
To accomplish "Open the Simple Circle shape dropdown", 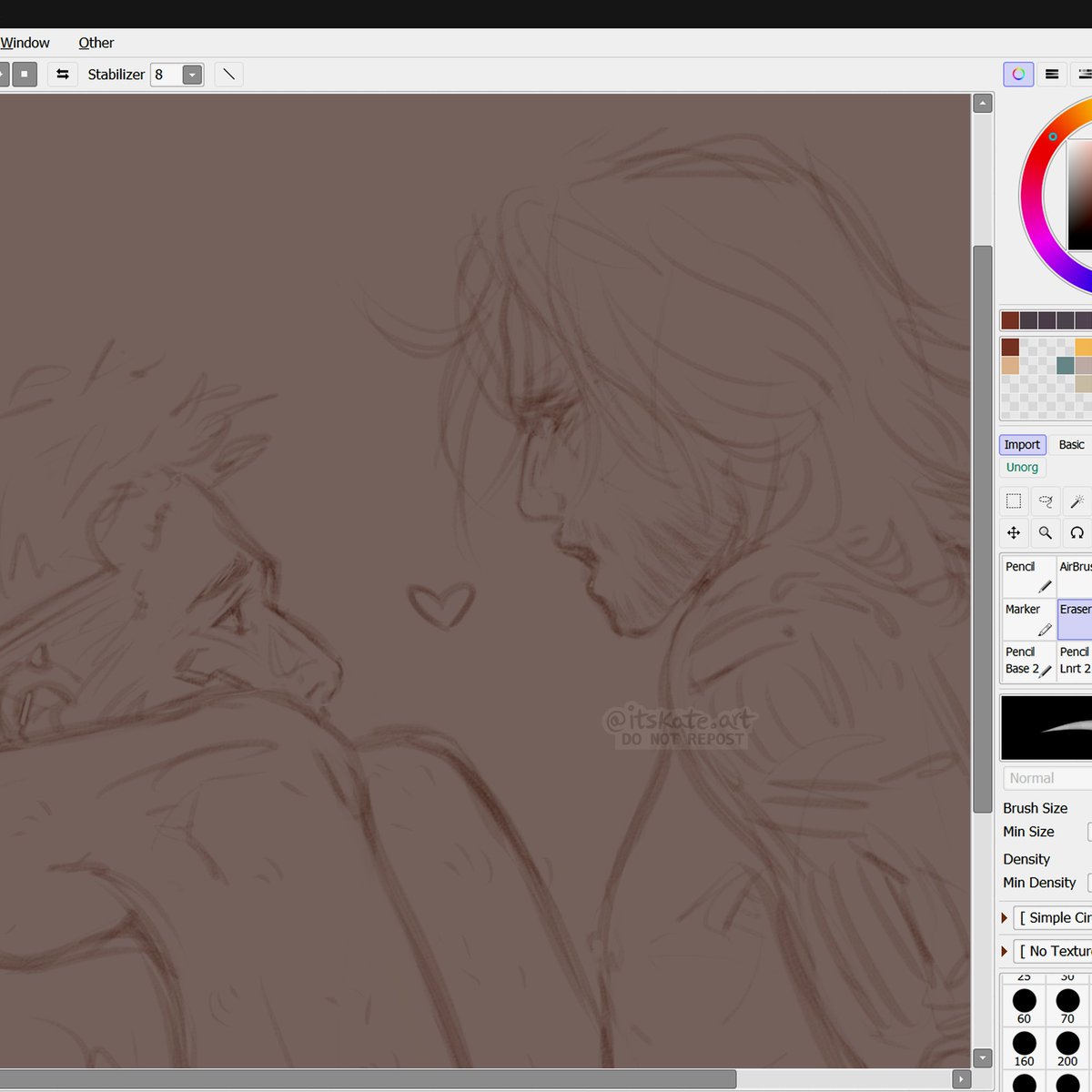I will point(1053,917).
